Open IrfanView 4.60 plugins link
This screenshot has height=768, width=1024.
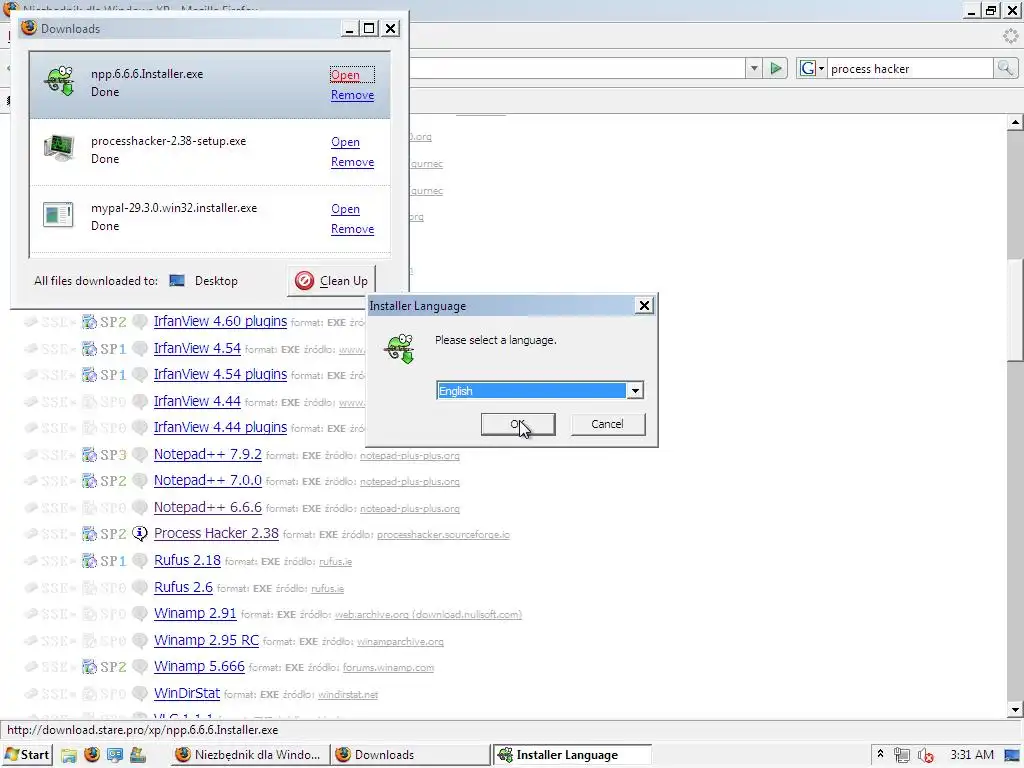[220, 321]
